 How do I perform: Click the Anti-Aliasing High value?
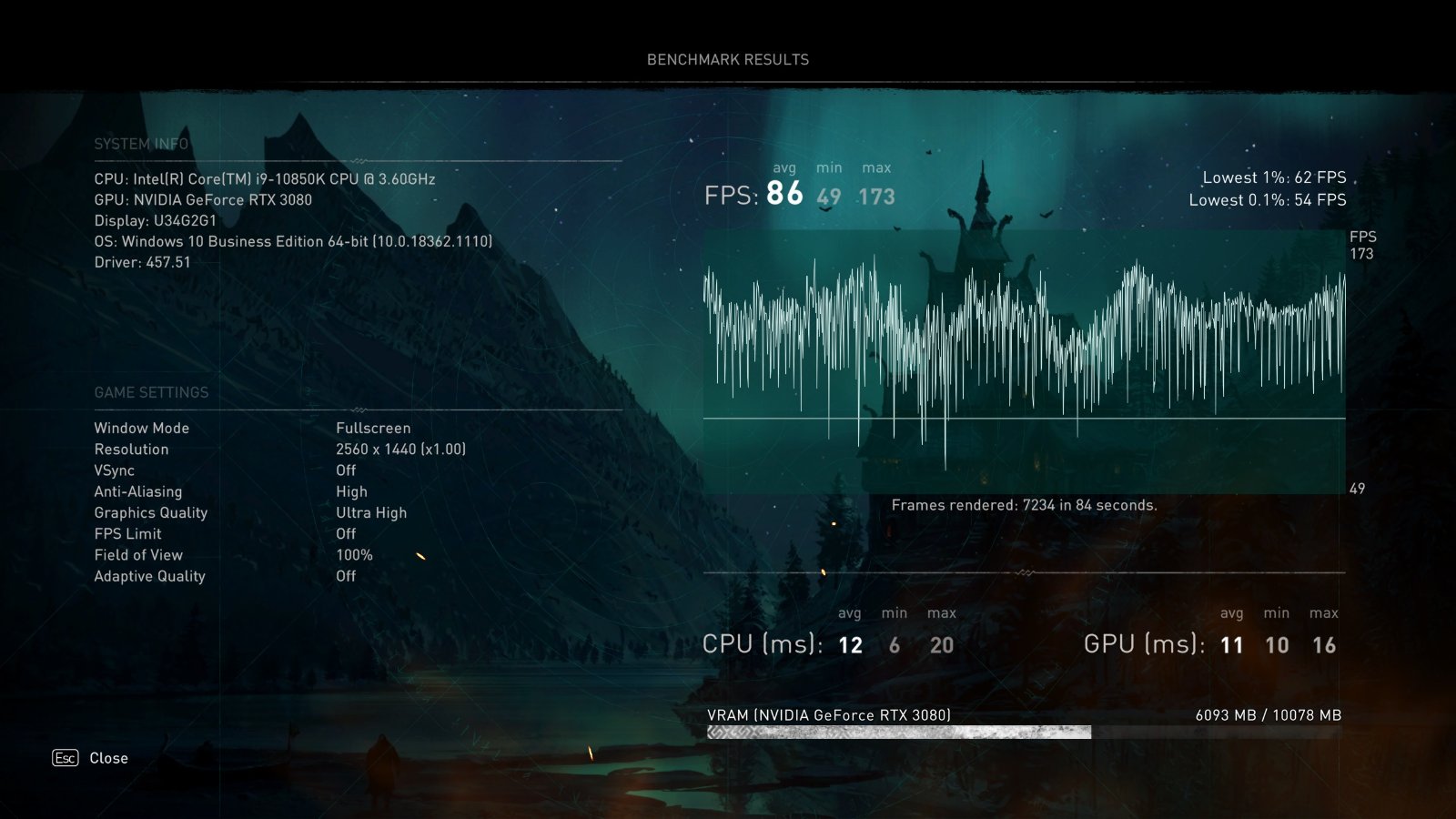351,491
